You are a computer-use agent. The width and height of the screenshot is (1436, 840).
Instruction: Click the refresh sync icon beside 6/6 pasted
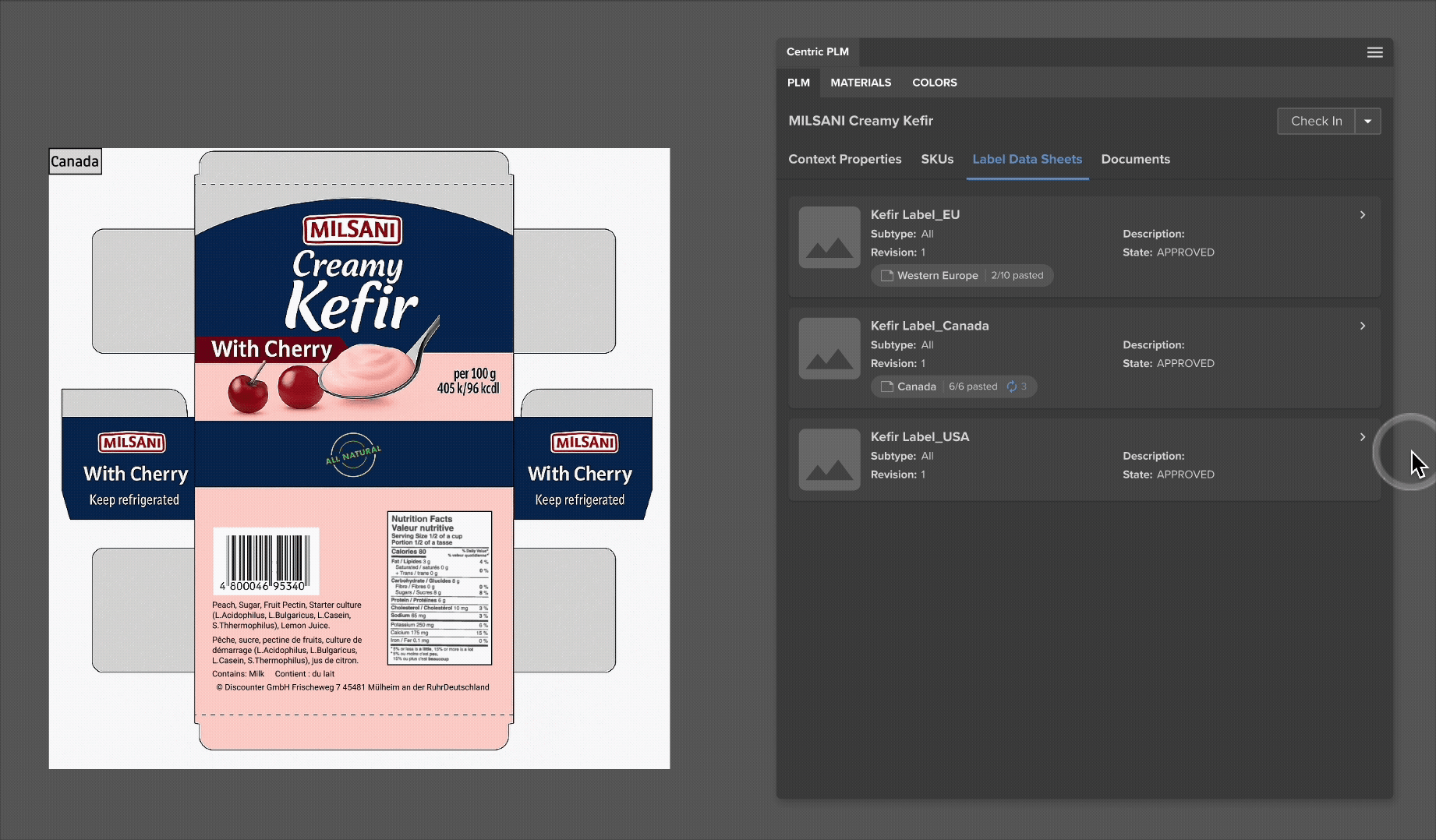click(1012, 386)
